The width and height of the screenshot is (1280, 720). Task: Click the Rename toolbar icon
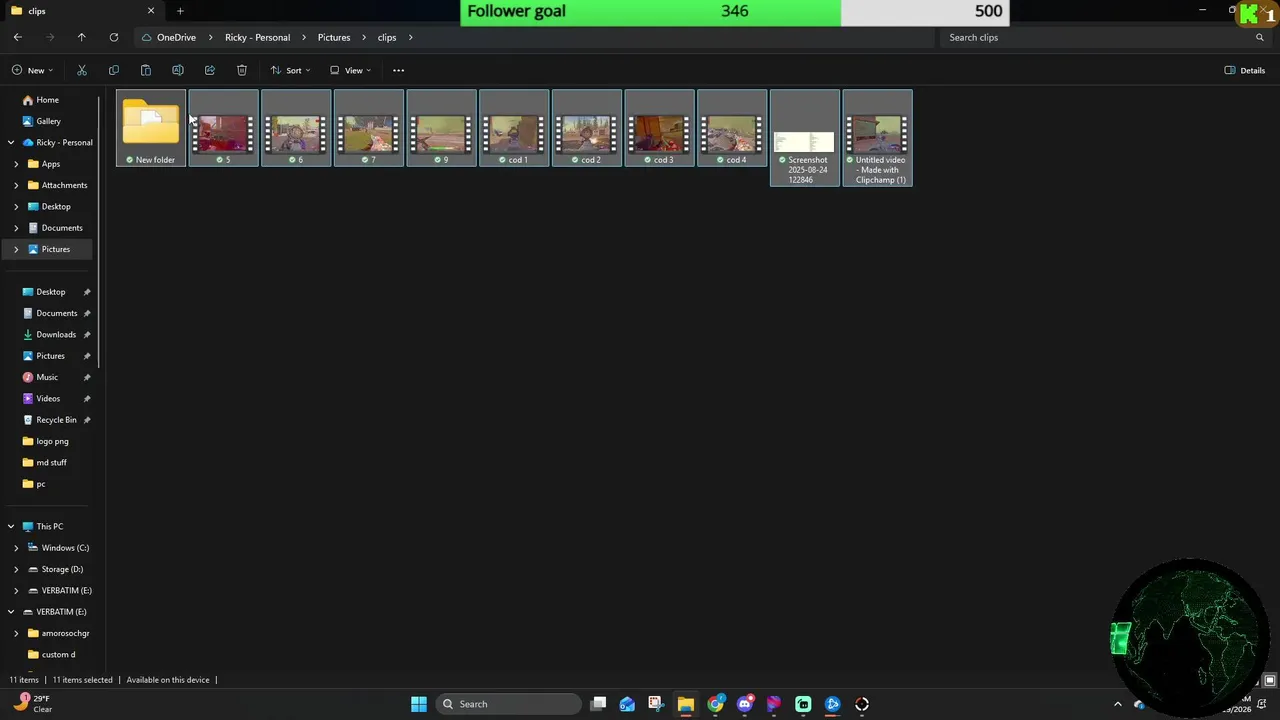(178, 70)
